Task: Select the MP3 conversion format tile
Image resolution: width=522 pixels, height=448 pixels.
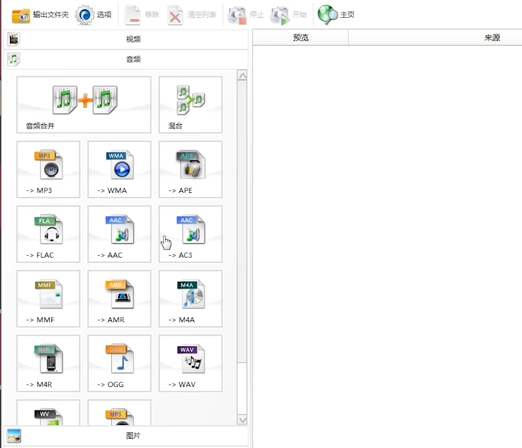Action: (48, 169)
